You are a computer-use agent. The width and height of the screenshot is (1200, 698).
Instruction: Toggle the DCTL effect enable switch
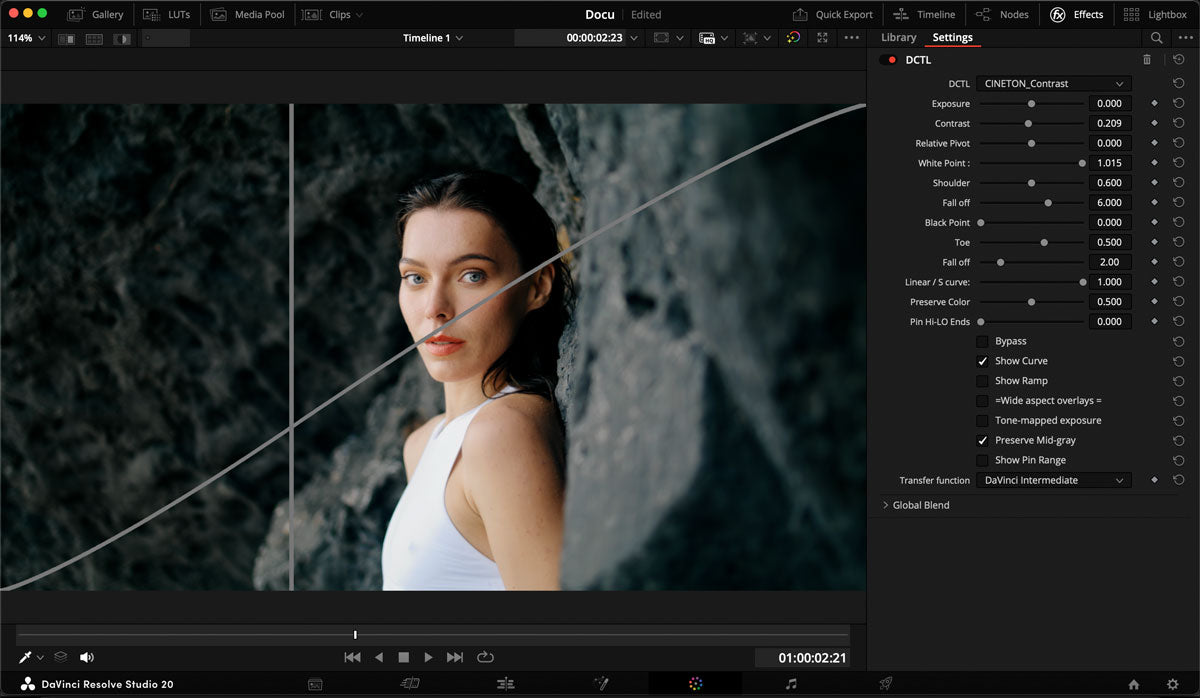tap(887, 60)
